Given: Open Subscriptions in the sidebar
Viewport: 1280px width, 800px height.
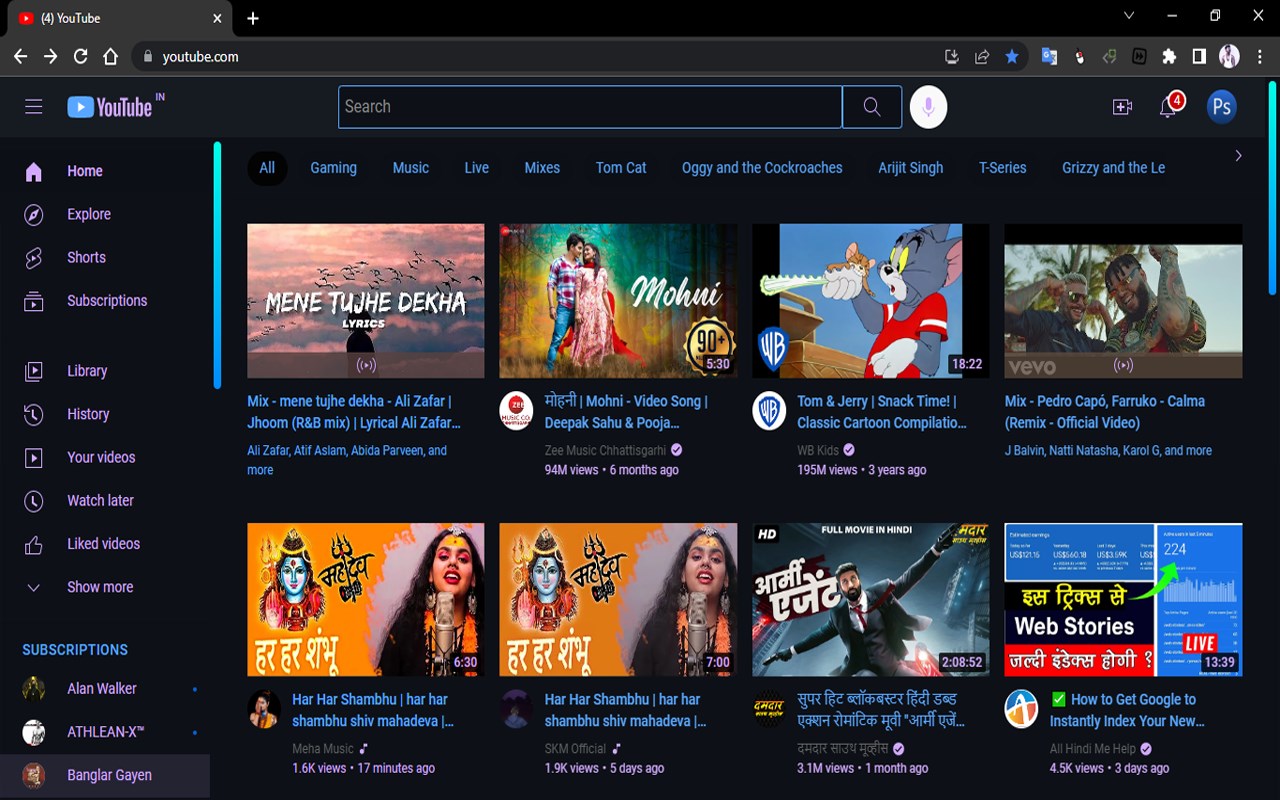Looking at the screenshot, I should (108, 300).
